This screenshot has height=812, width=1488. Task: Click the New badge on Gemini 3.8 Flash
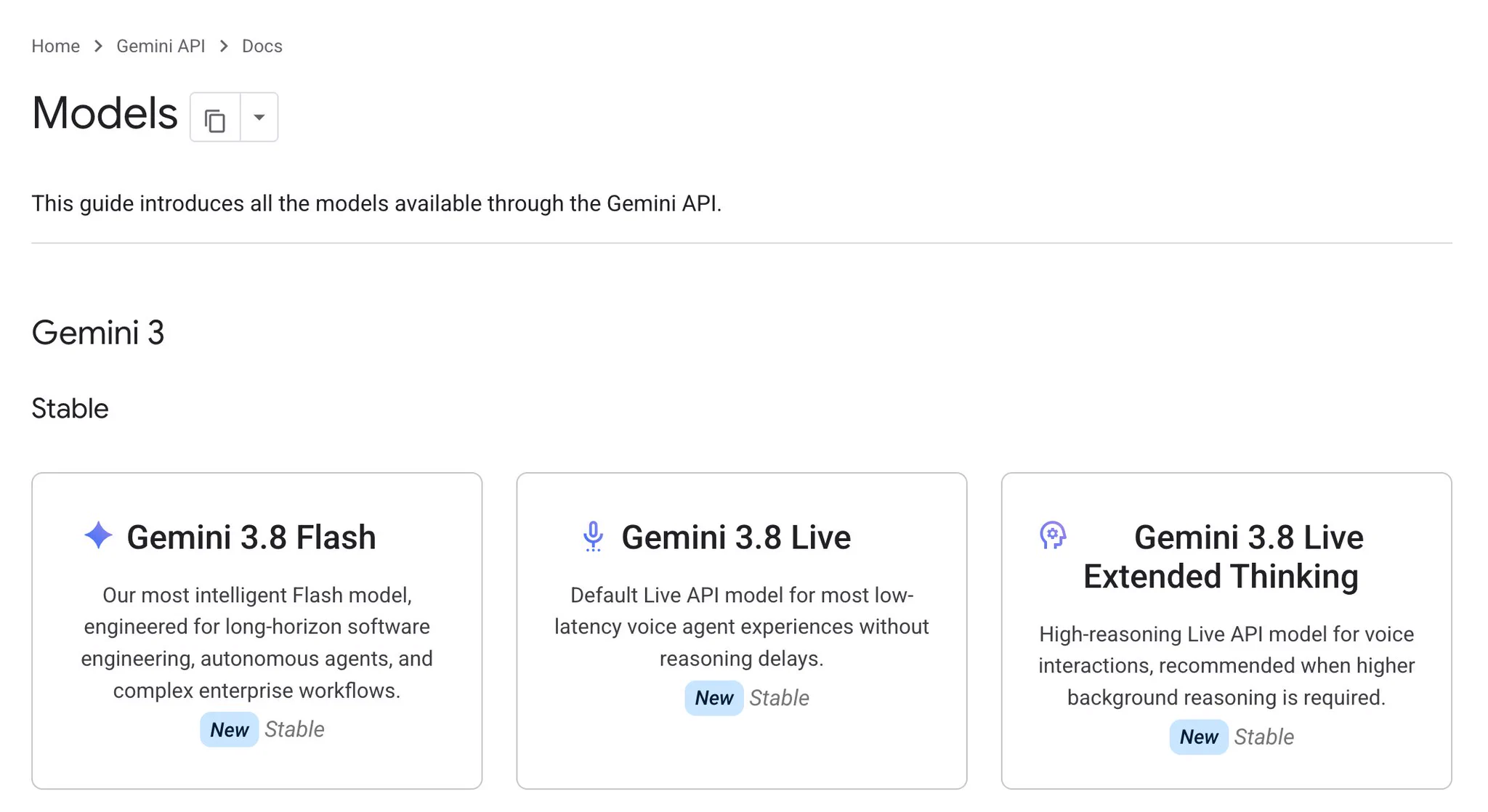(230, 730)
